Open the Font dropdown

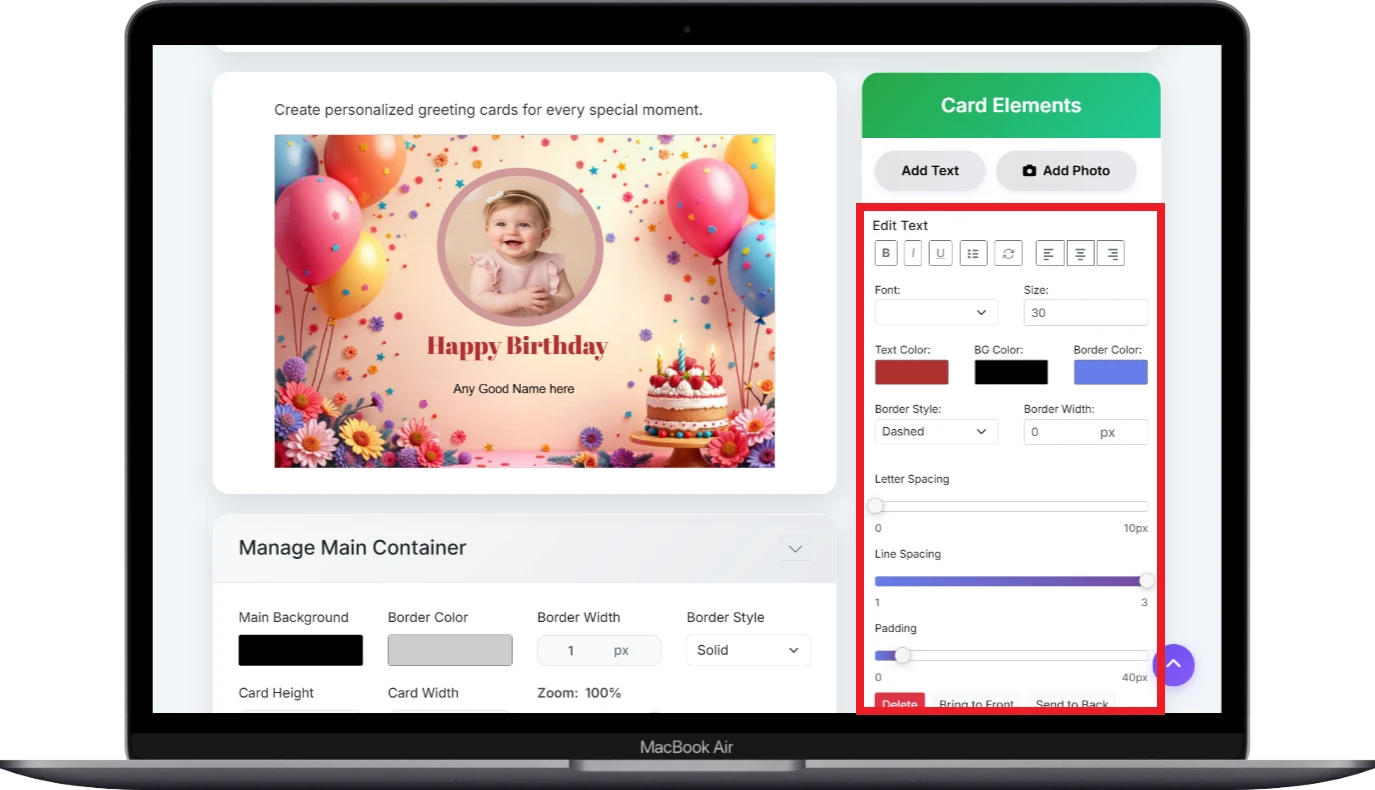click(936, 313)
